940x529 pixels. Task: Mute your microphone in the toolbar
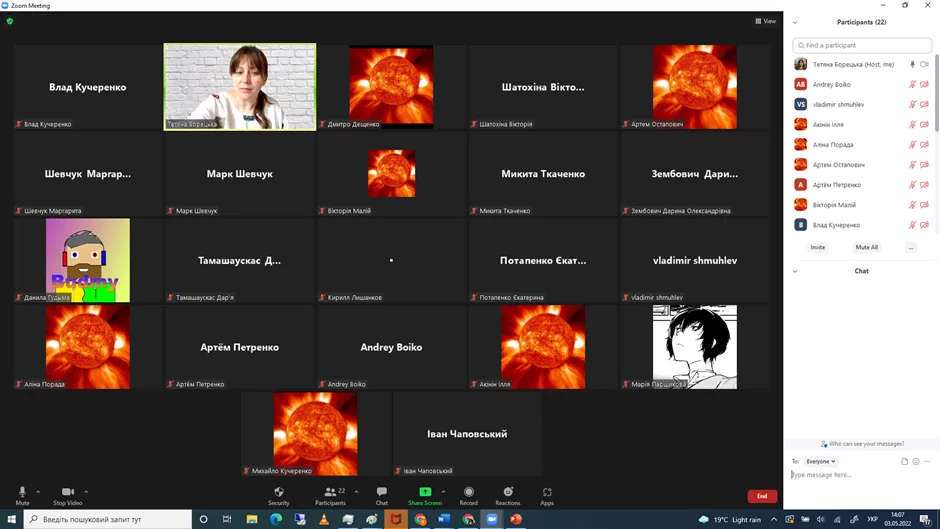(x=22, y=492)
